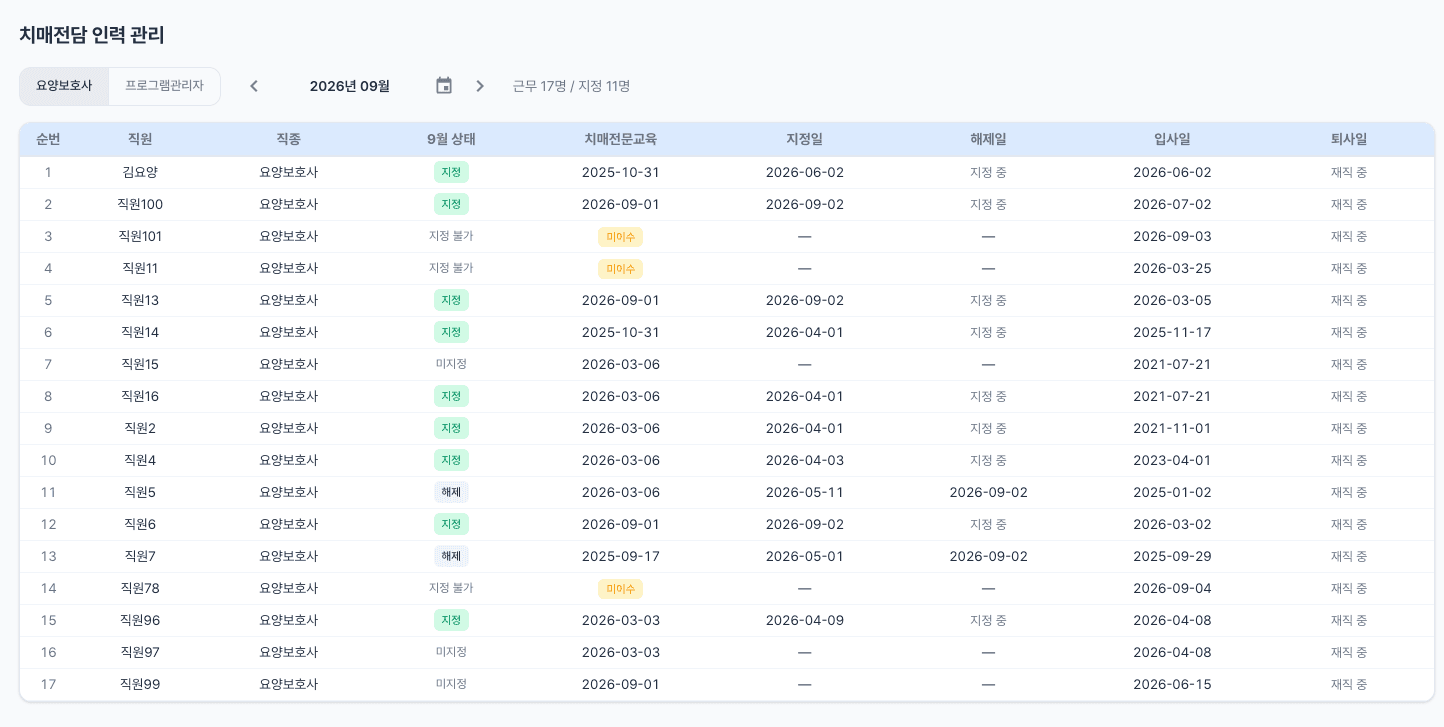The height and width of the screenshot is (727, 1444).
Task: Click the hire date 2021-11-01
Action: click(x=1172, y=428)
